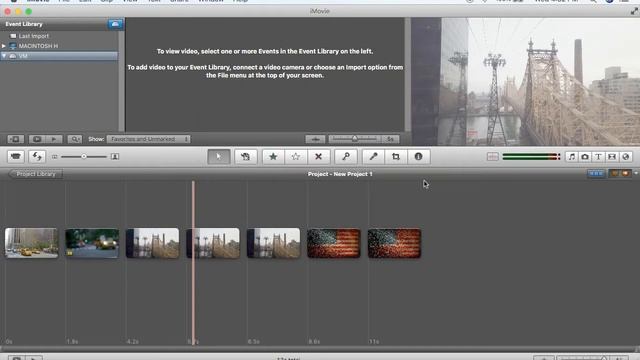The height and width of the screenshot is (360, 640).
Task: Adjust the project thumbnail size slider
Action: click(84, 157)
